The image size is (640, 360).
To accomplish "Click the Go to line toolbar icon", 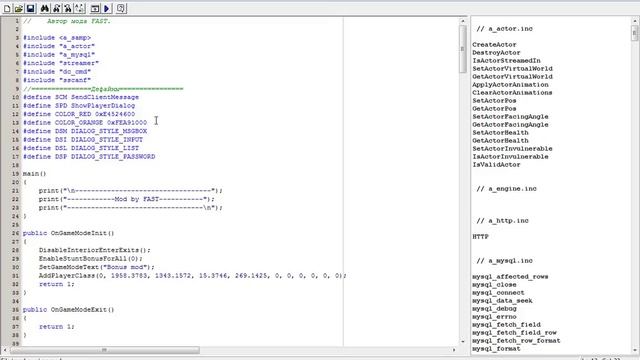I will click(x=79, y=8).
